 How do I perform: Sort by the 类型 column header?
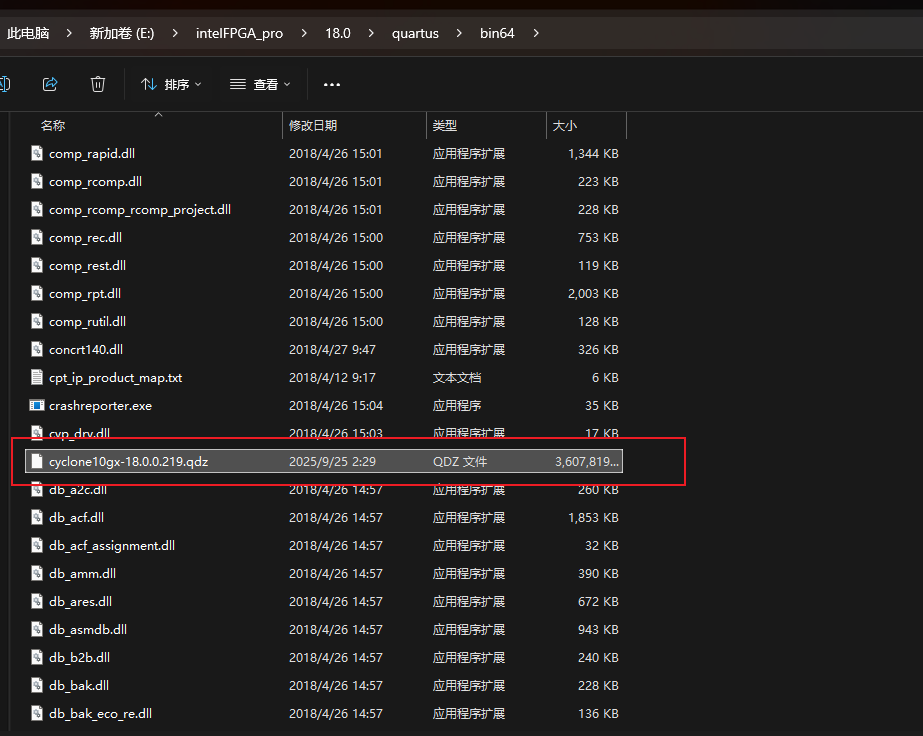coord(445,125)
